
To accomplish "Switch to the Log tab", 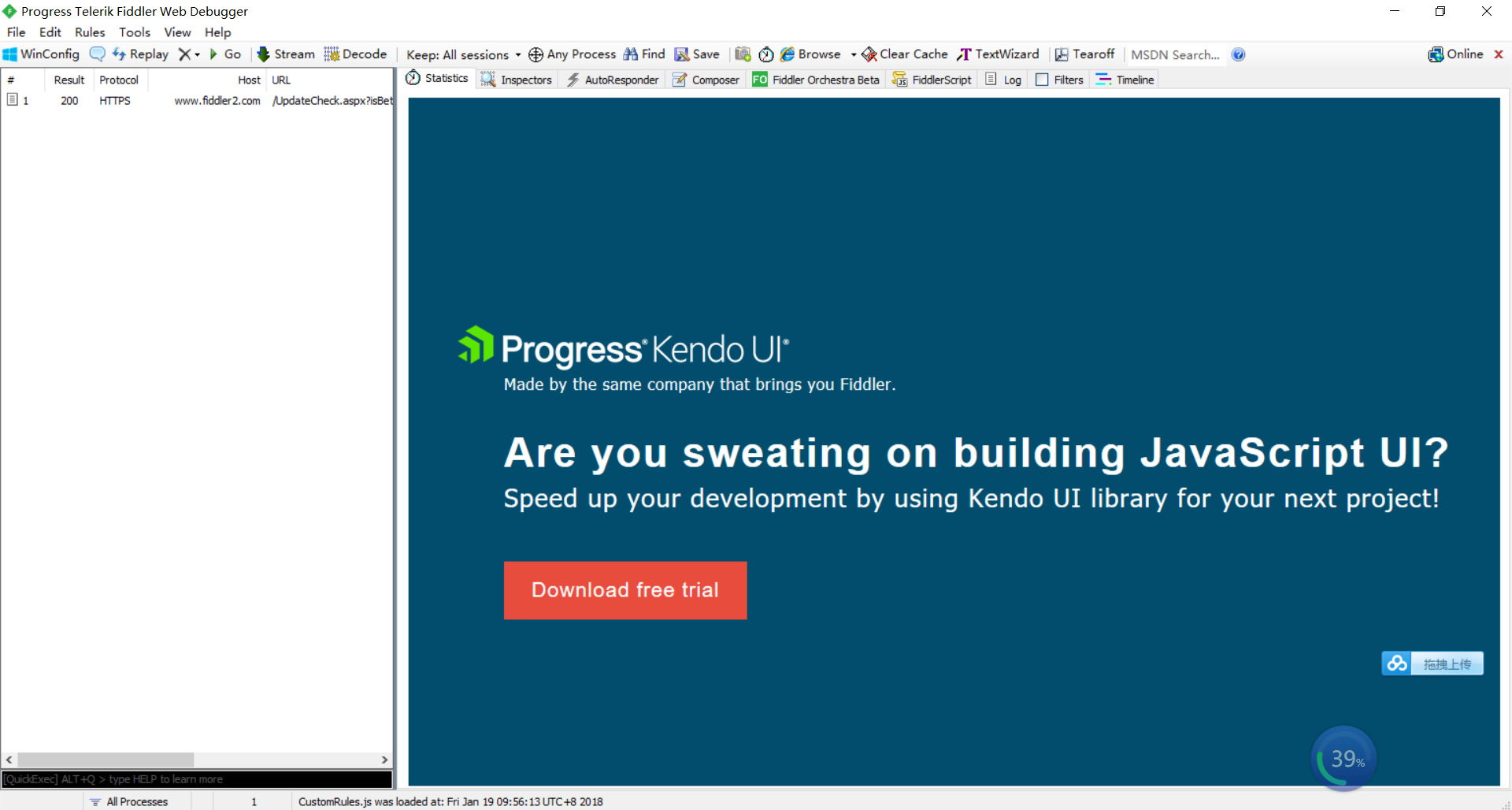I will pos(1004,80).
